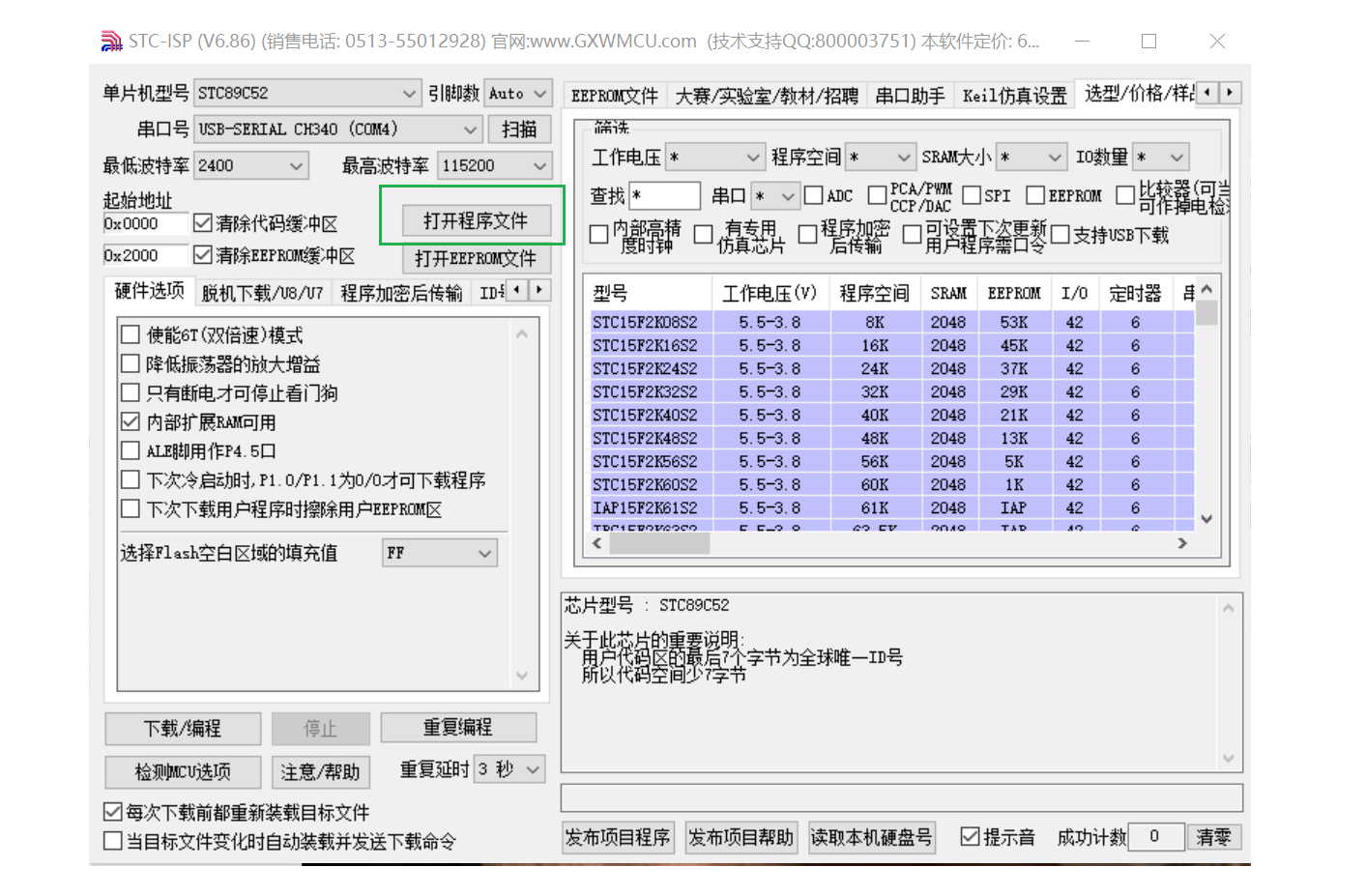Screen dimensions: 1365x896
Task: Click 打开EEPROM文件 button
Action: click(x=476, y=258)
